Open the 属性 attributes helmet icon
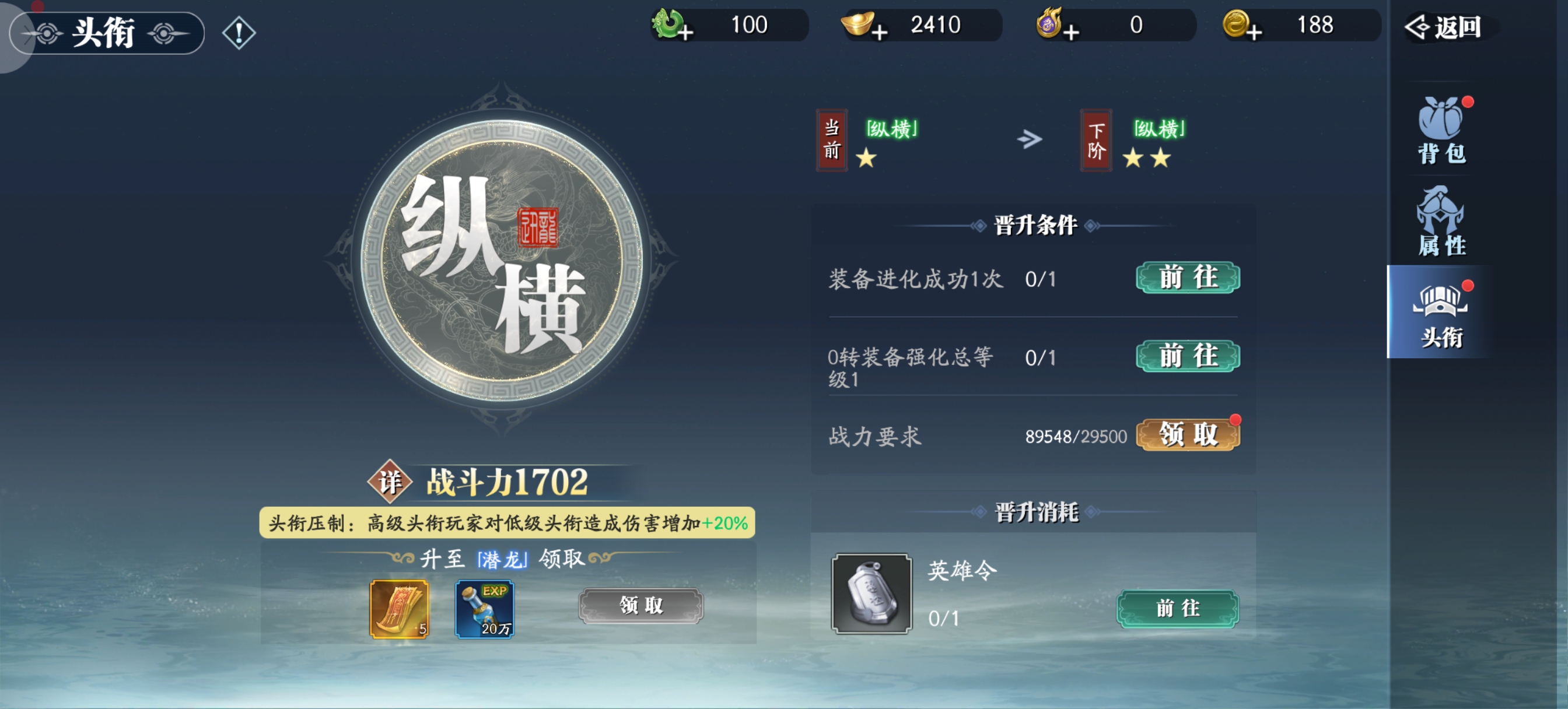 [x=1441, y=222]
